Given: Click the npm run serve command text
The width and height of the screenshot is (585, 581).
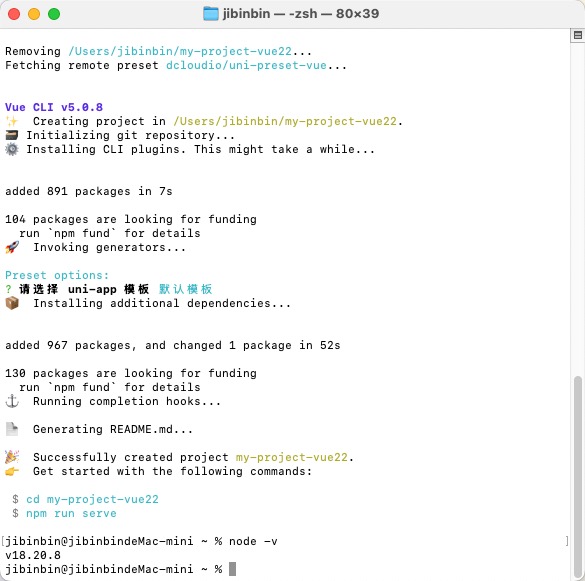Looking at the screenshot, I should click(71, 513).
